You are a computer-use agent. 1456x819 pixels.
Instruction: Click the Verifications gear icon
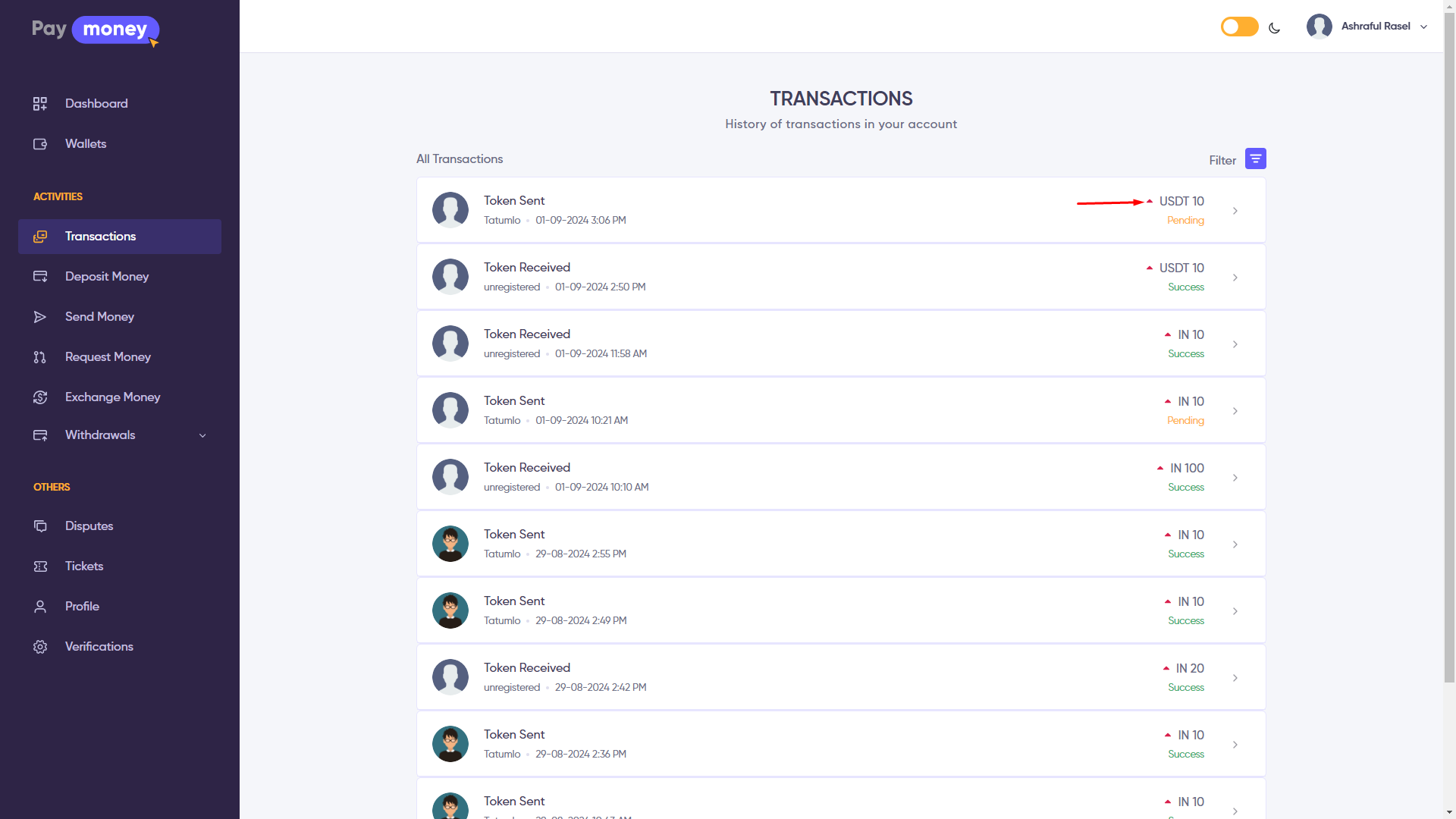(x=40, y=647)
